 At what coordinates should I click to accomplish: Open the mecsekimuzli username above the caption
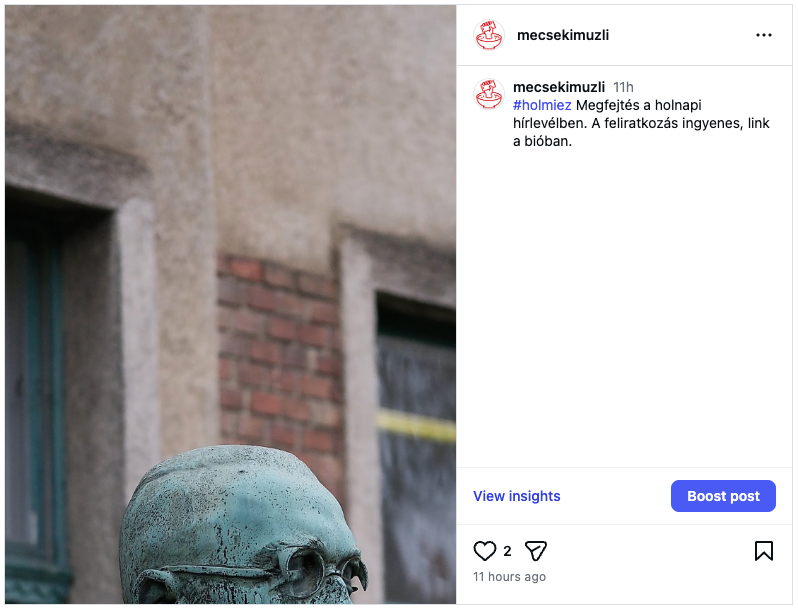coord(559,87)
